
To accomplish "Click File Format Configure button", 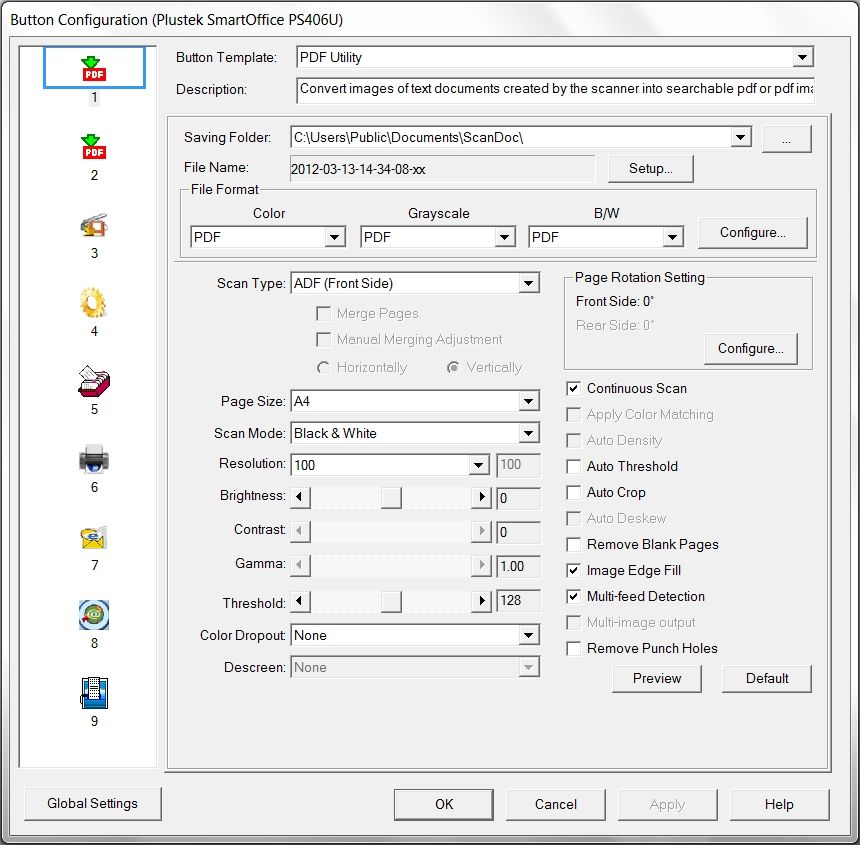I will (x=752, y=232).
